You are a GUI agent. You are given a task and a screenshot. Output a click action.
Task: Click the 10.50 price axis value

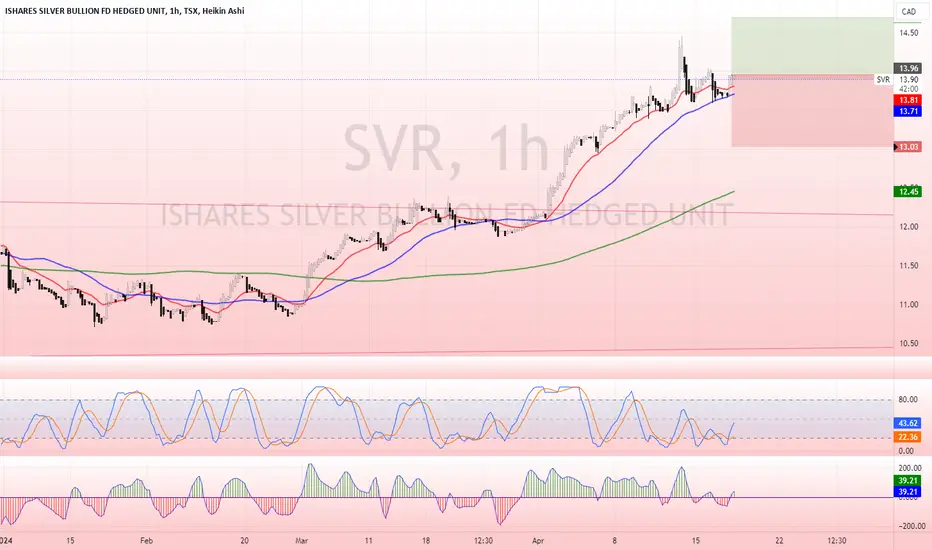(908, 344)
